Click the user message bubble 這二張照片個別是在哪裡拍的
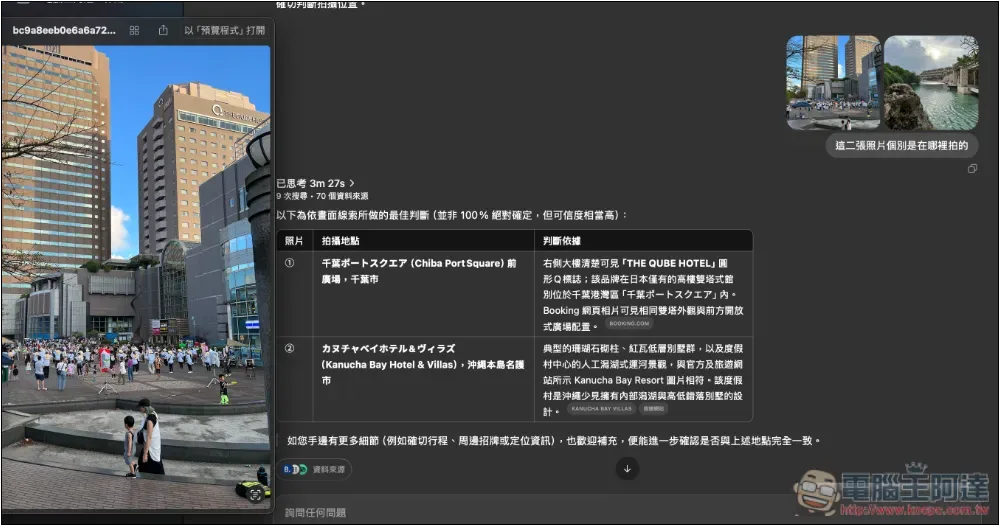This screenshot has width=1000, height=526. 902,146
